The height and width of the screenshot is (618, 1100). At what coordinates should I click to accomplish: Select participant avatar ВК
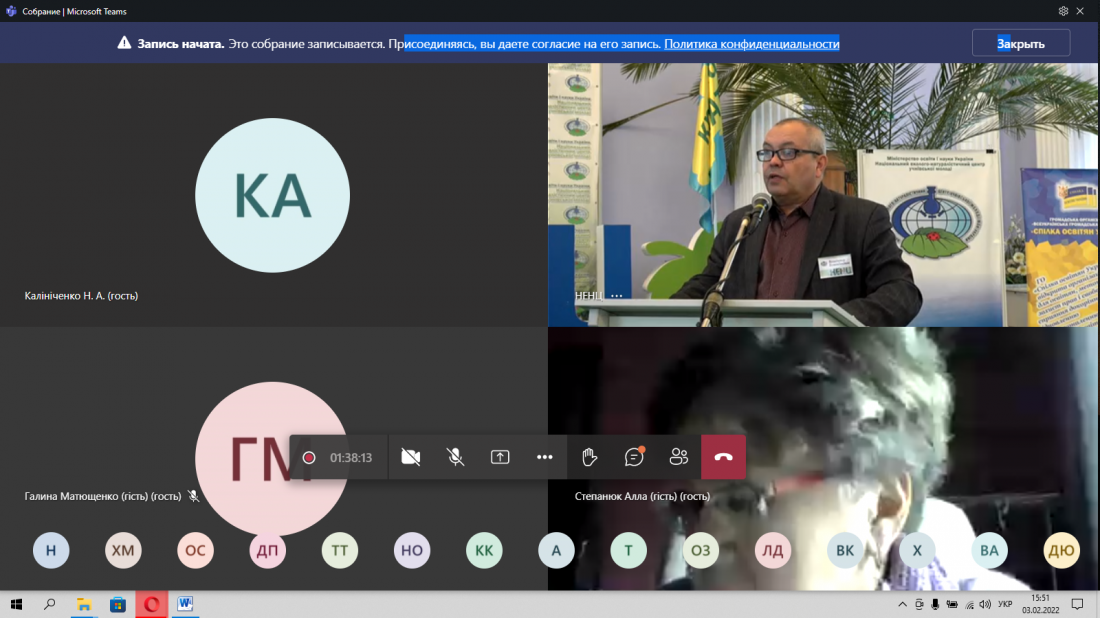click(x=845, y=551)
